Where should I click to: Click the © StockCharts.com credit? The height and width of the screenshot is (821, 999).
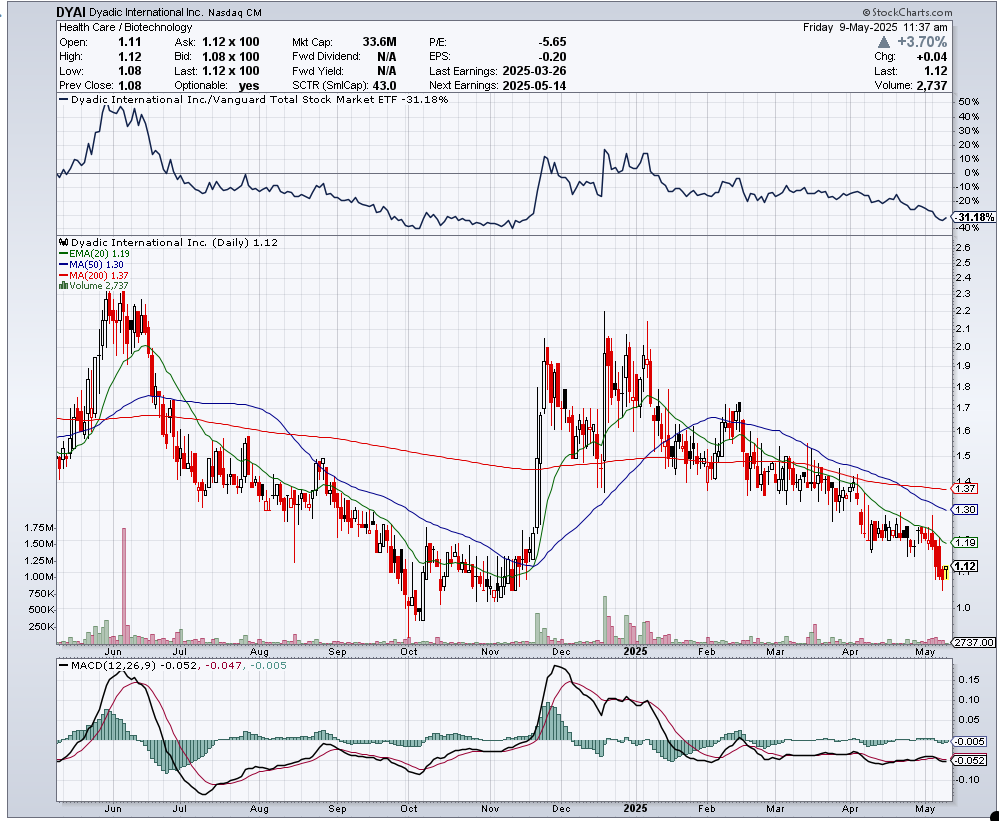[907, 12]
